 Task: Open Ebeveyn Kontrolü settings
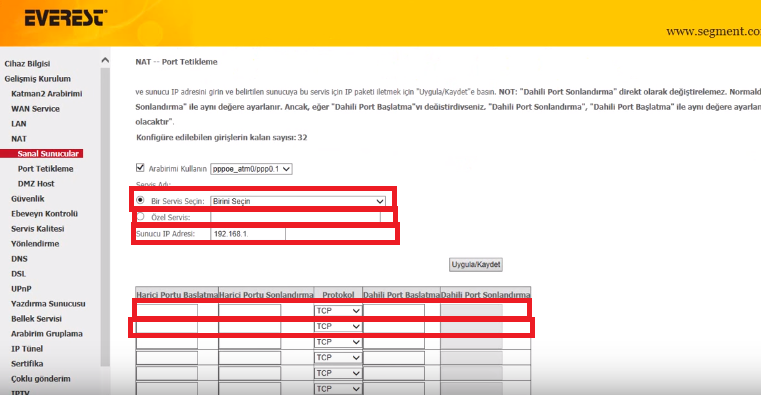pos(45,214)
